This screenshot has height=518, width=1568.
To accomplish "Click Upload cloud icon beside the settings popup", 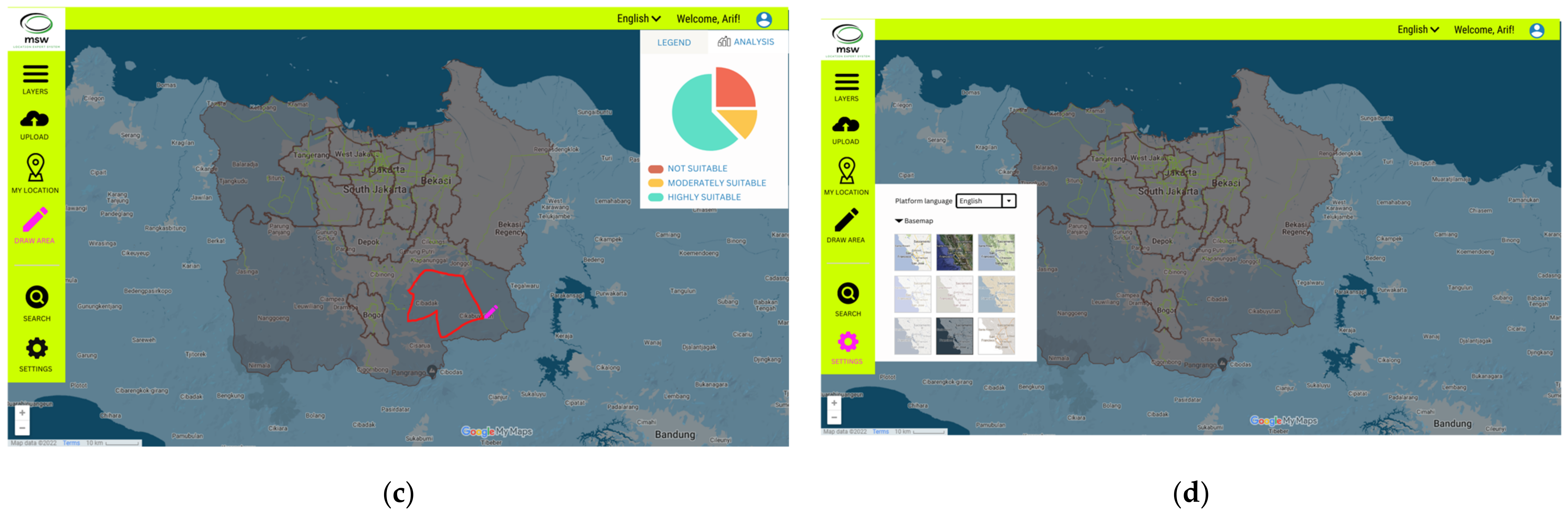I will pyautogui.click(x=846, y=125).
